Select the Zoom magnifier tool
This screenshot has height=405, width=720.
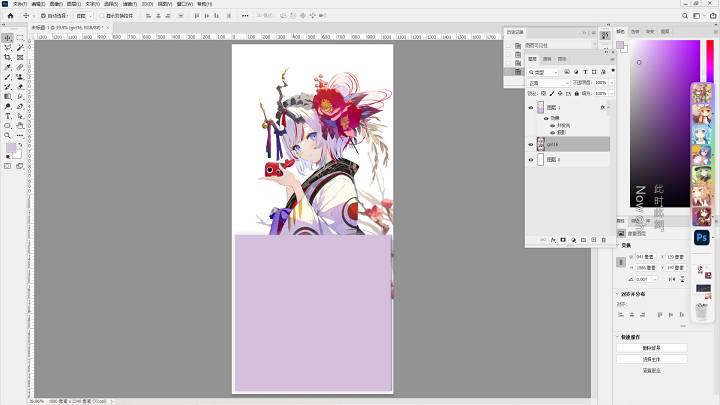pos(8,135)
